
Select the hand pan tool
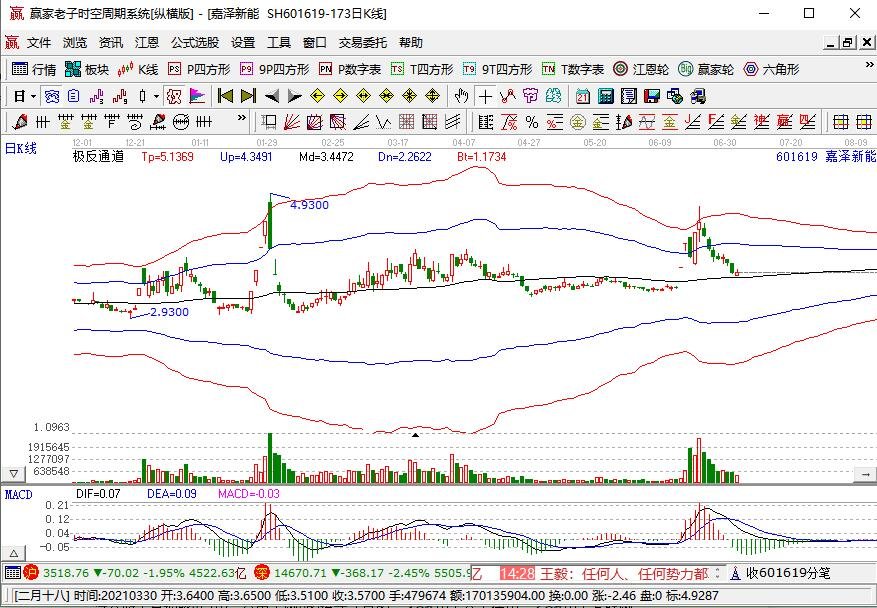461,96
